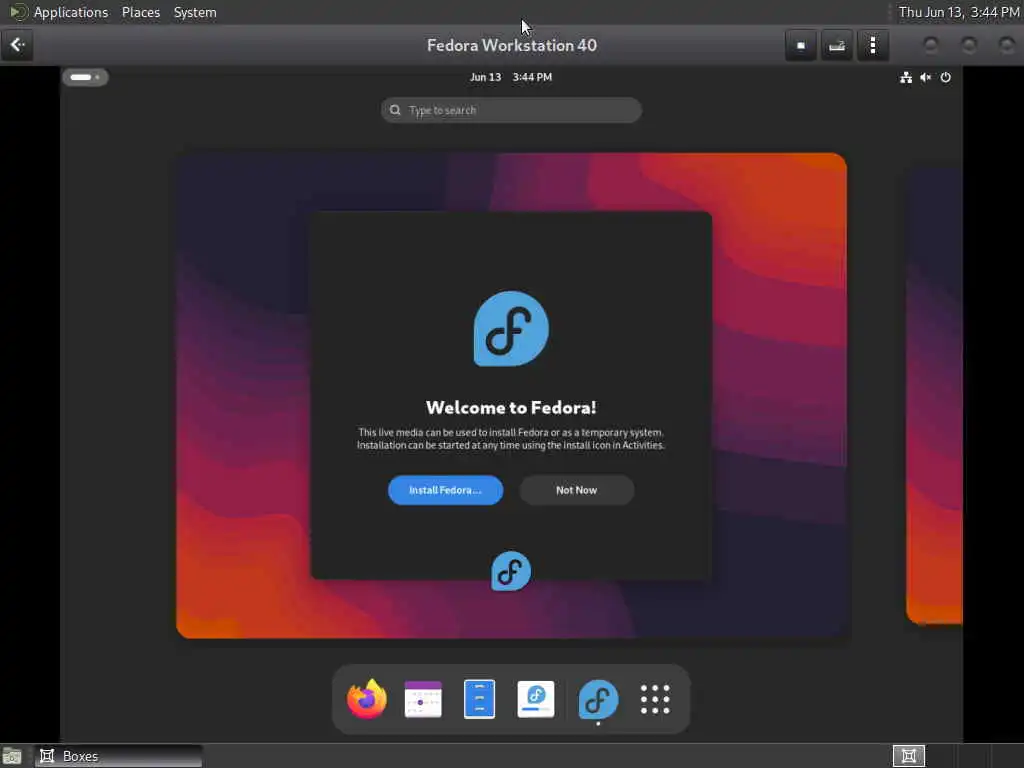1024x768 pixels.
Task: Open Files from the dock
Action: pos(479,699)
